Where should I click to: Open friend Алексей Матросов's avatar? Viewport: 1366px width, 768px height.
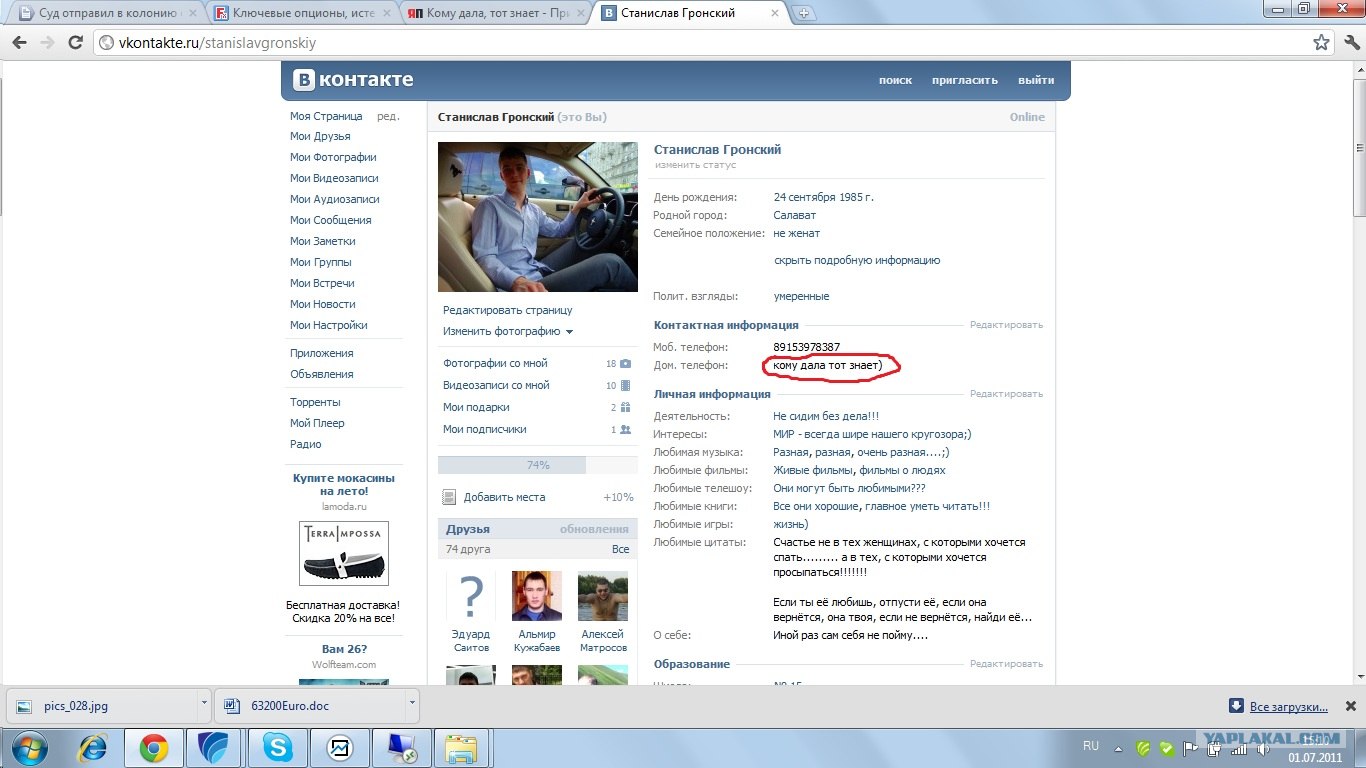[x=603, y=596]
